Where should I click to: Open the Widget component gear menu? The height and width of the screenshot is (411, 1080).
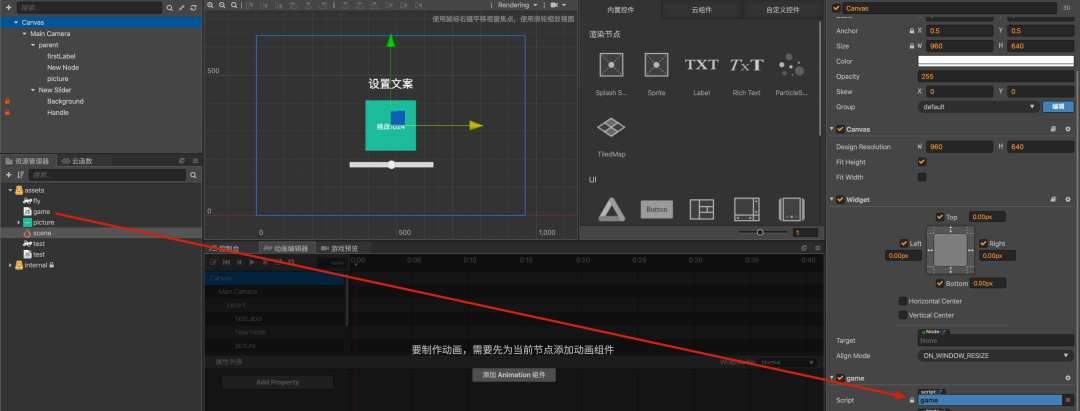point(1068,200)
